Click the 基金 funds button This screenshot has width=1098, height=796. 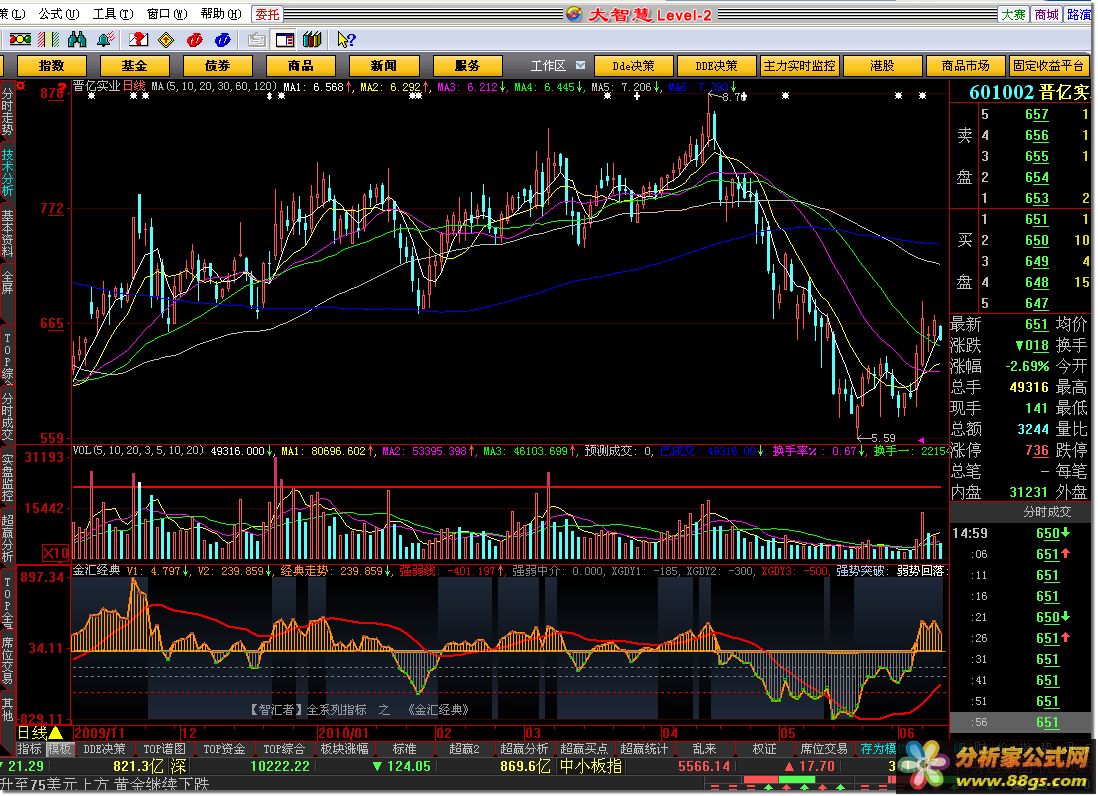(x=134, y=66)
